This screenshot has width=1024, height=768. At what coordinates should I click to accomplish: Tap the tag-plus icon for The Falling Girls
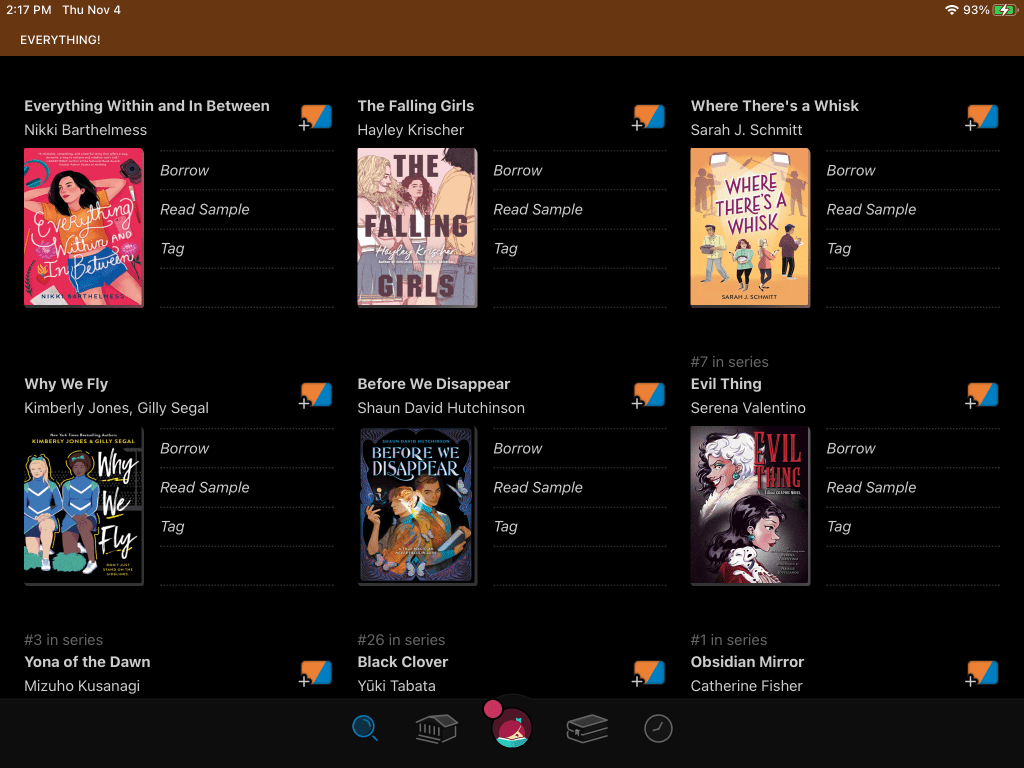tap(648, 118)
